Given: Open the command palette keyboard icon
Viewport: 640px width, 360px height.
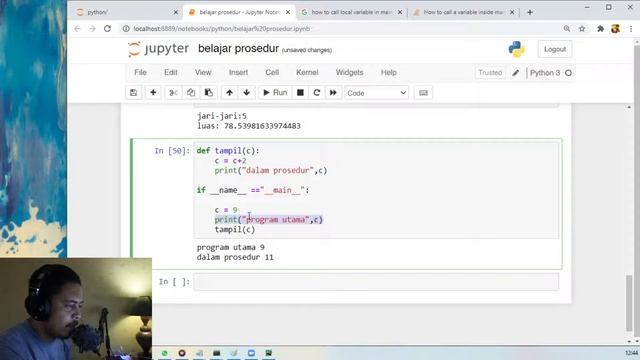Looking at the screenshot, I should pos(423,93).
